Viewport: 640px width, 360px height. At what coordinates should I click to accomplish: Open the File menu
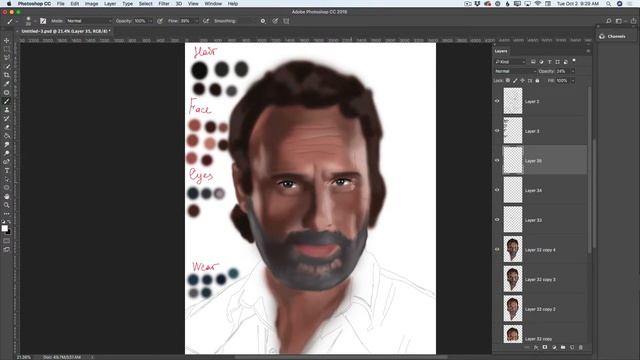coord(60,4)
